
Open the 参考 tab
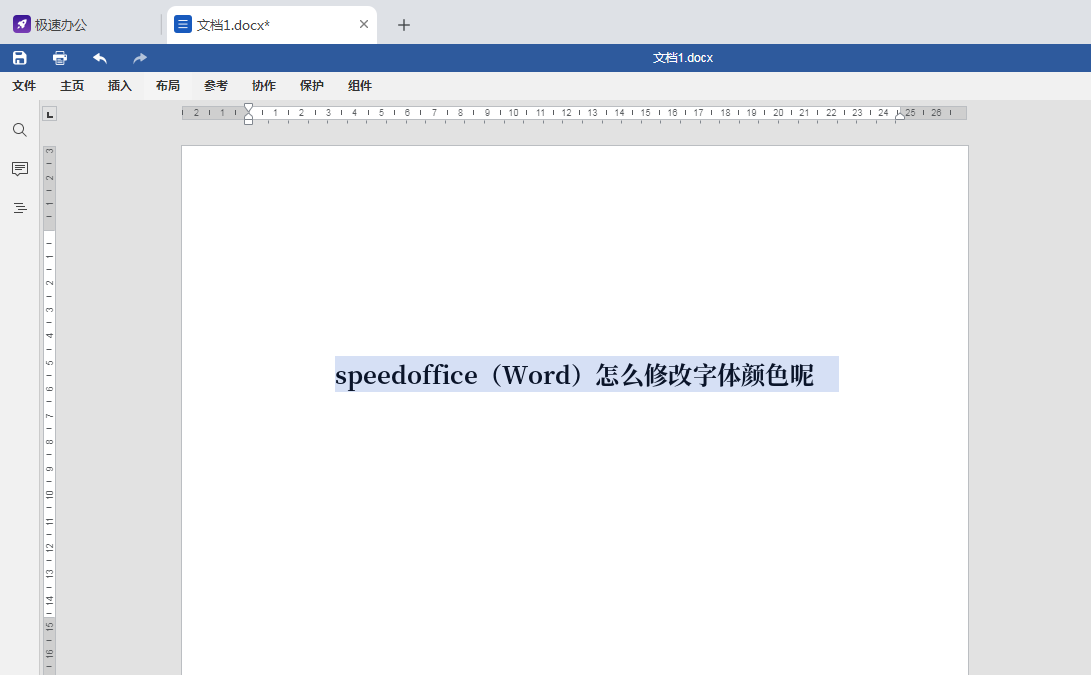point(216,86)
